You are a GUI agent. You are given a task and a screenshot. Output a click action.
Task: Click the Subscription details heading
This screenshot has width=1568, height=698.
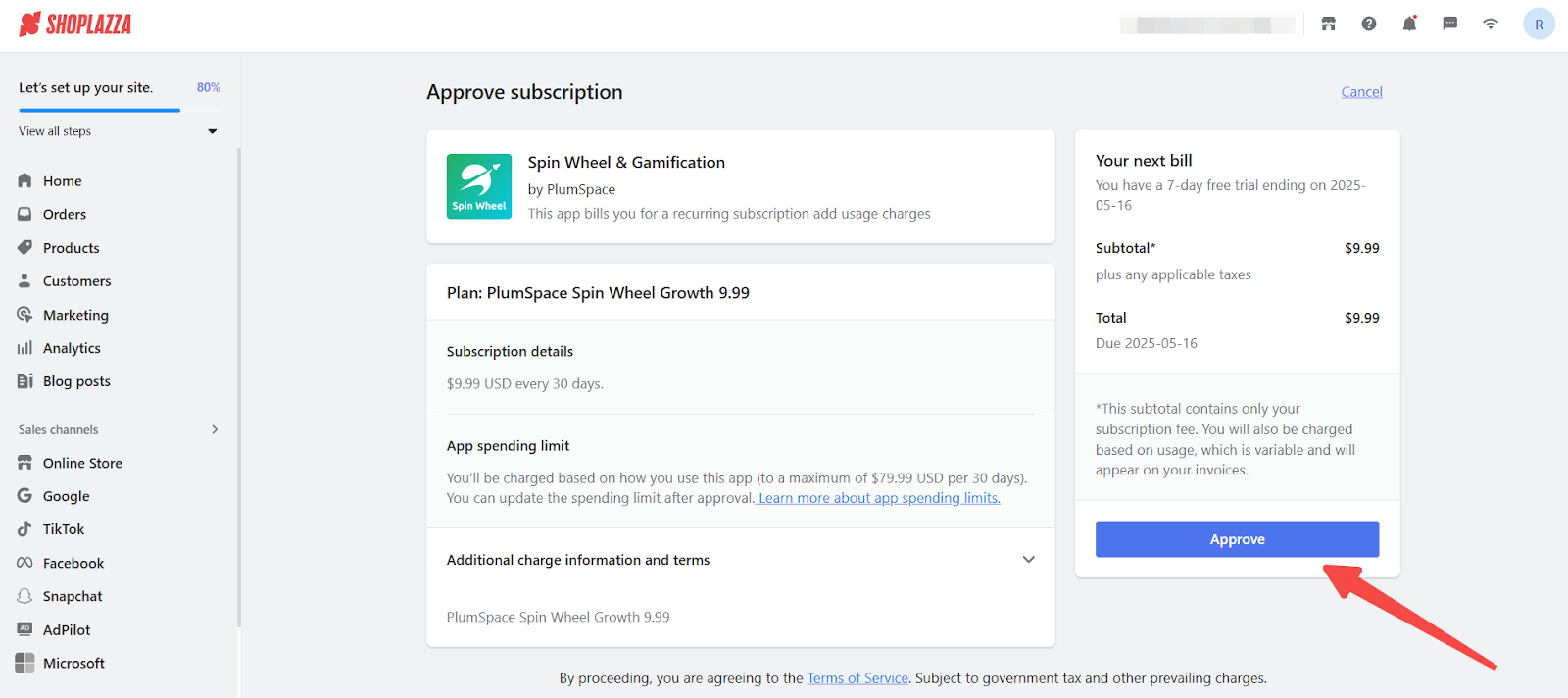[510, 352]
